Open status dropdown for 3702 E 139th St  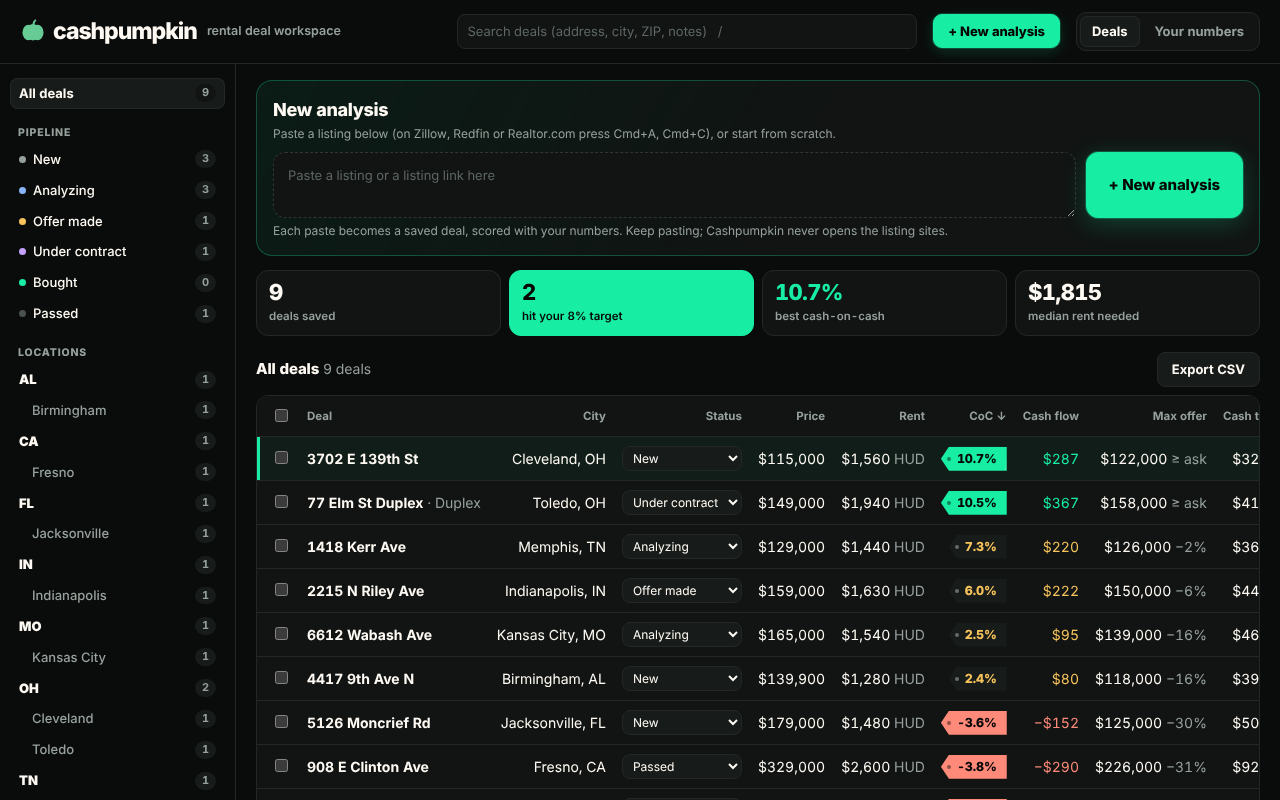[x=682, y=459]
